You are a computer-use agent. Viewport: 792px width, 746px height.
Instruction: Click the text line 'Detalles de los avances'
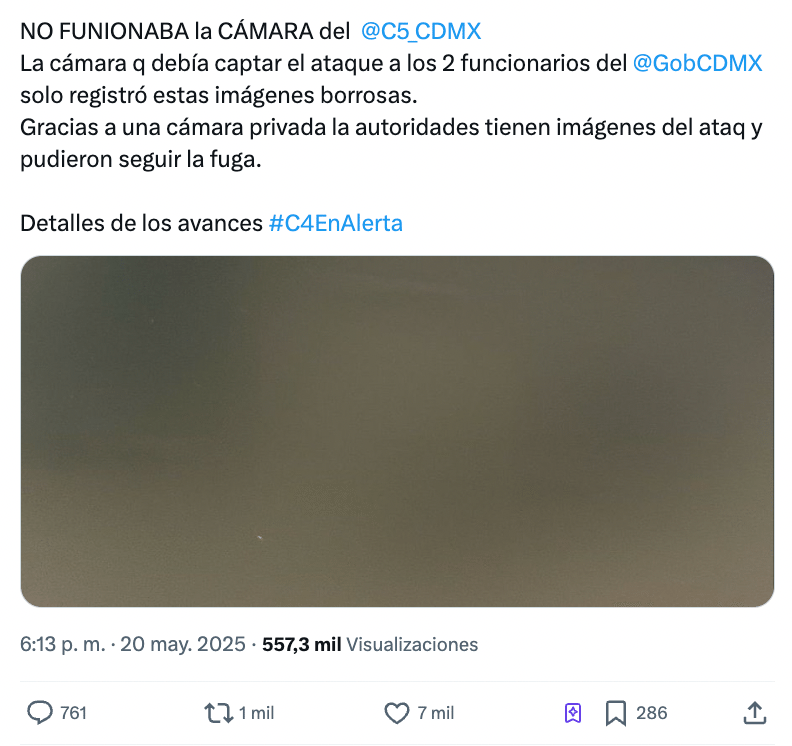point(141,223)
